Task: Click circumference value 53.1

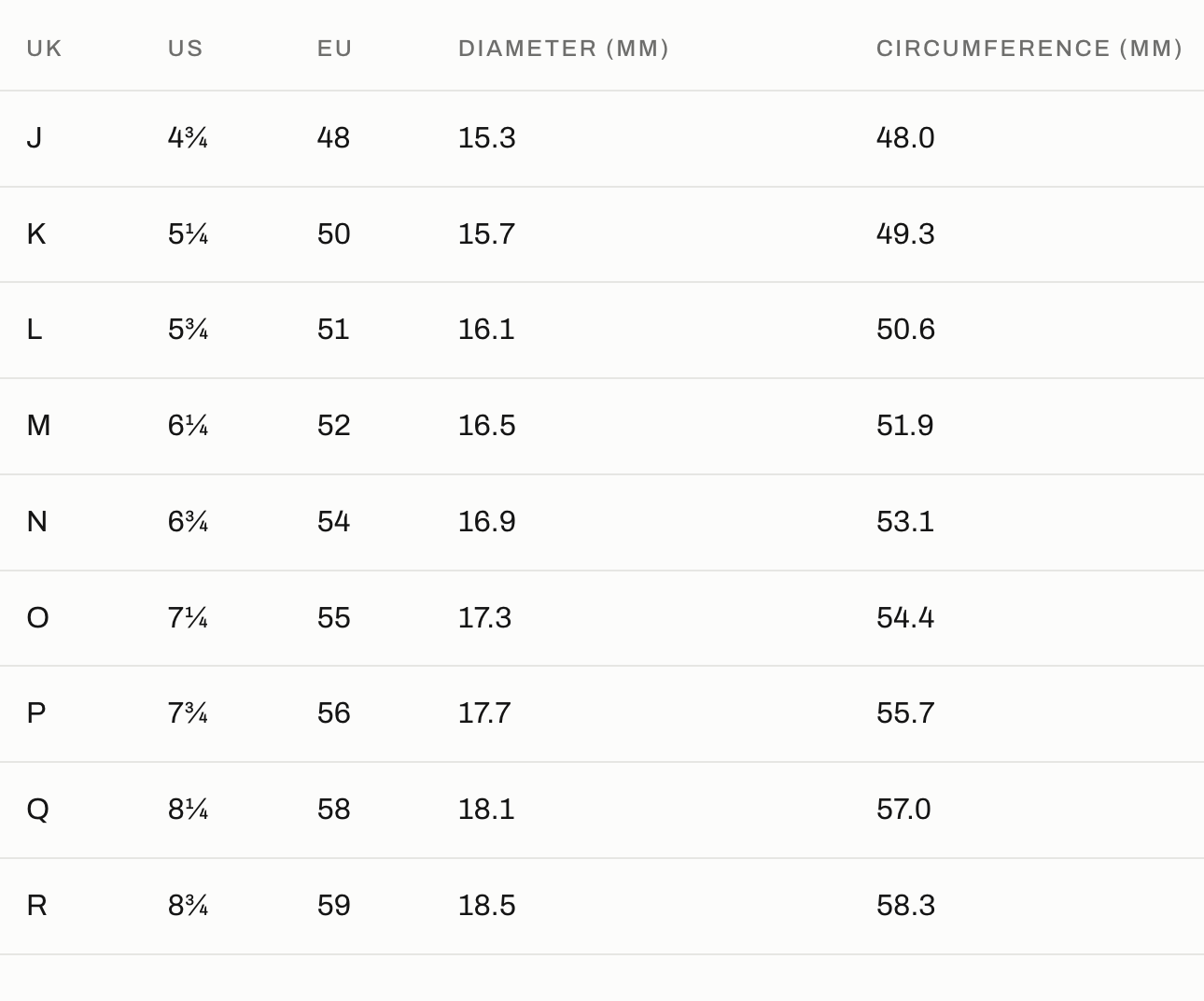Action: coord(905,522)
